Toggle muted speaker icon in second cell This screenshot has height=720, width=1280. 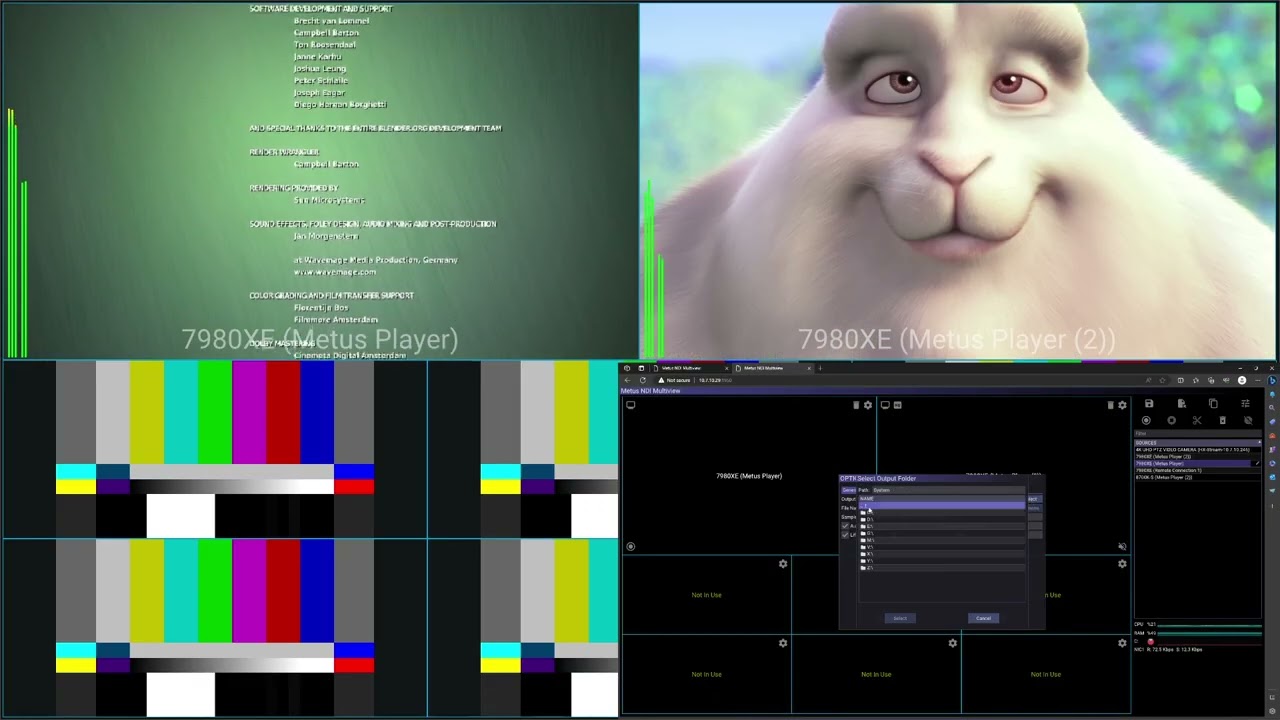(x=1122, y=546)
